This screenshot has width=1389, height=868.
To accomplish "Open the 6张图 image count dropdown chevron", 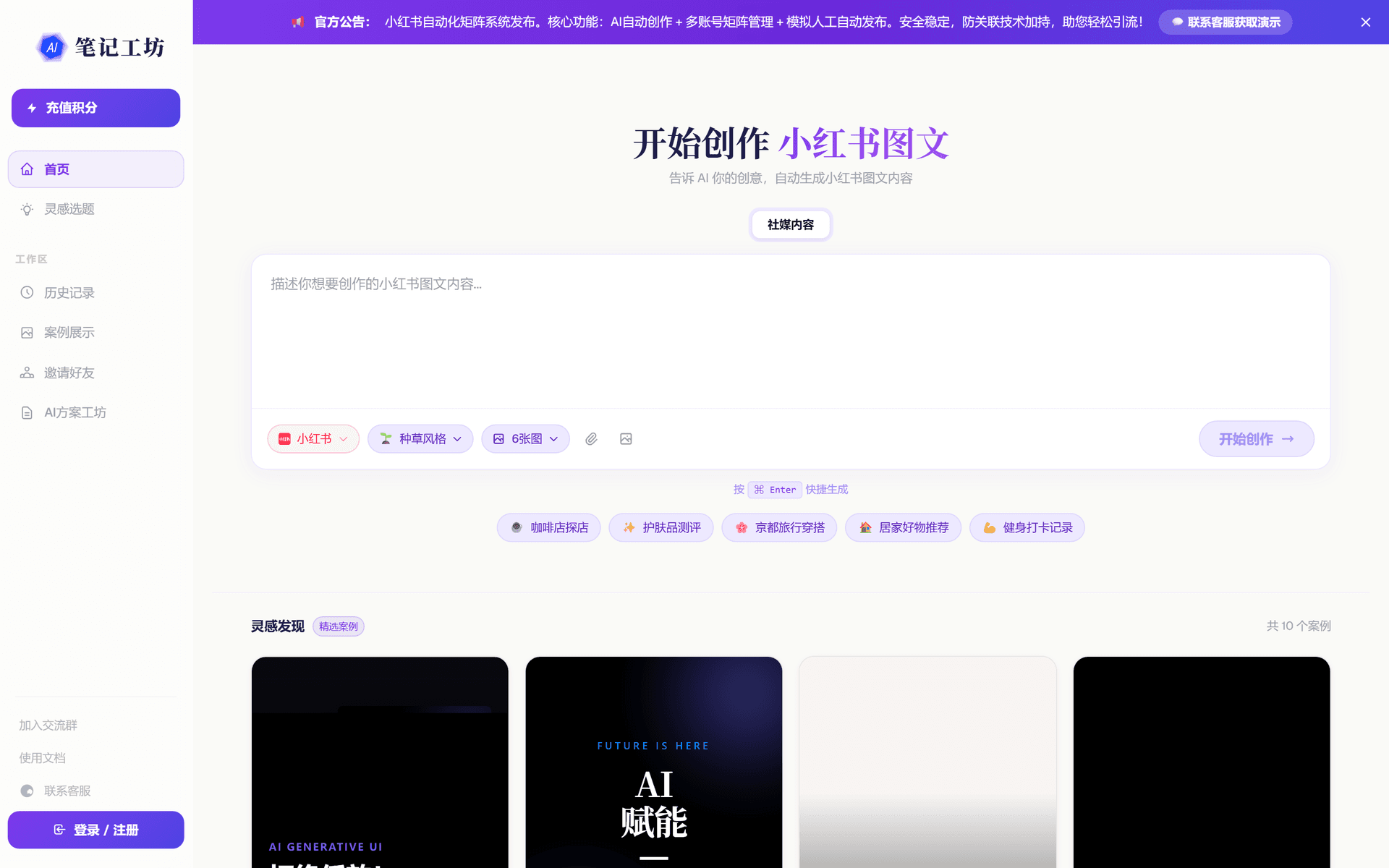I will (553, 439).
